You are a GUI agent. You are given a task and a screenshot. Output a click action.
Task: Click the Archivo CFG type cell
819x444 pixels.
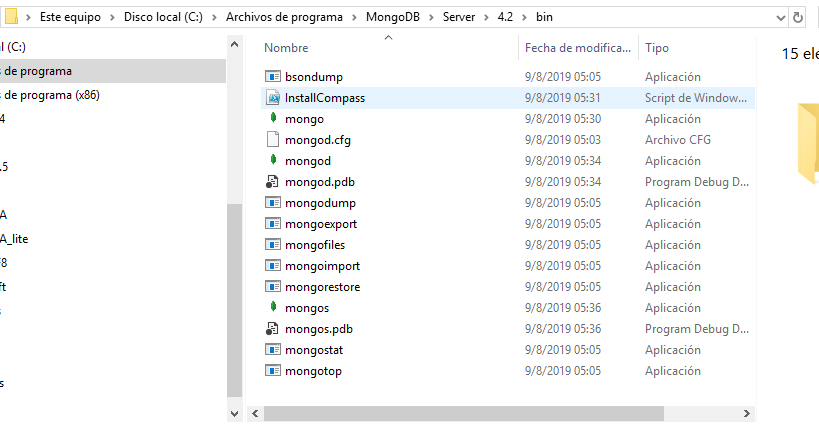point(677,139)
